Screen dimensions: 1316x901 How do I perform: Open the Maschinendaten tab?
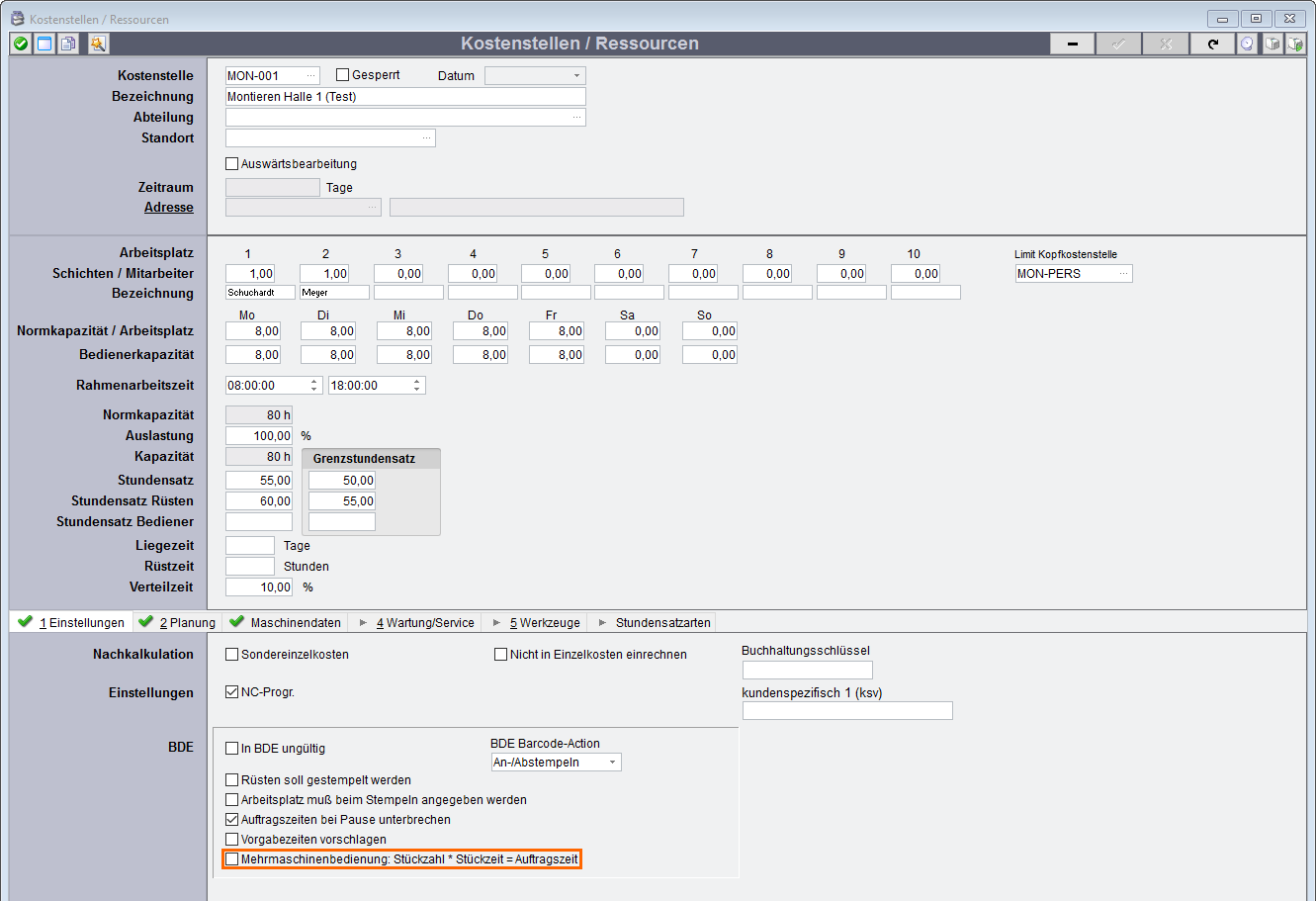[x=285, y=622]
